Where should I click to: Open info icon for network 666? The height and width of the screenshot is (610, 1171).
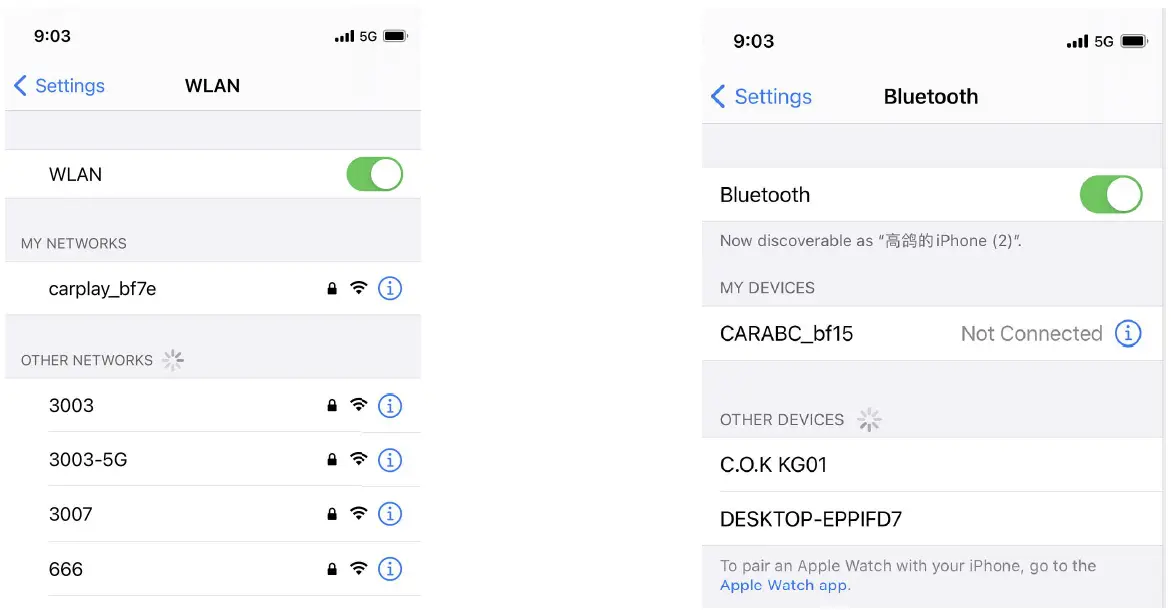(390, 569)
